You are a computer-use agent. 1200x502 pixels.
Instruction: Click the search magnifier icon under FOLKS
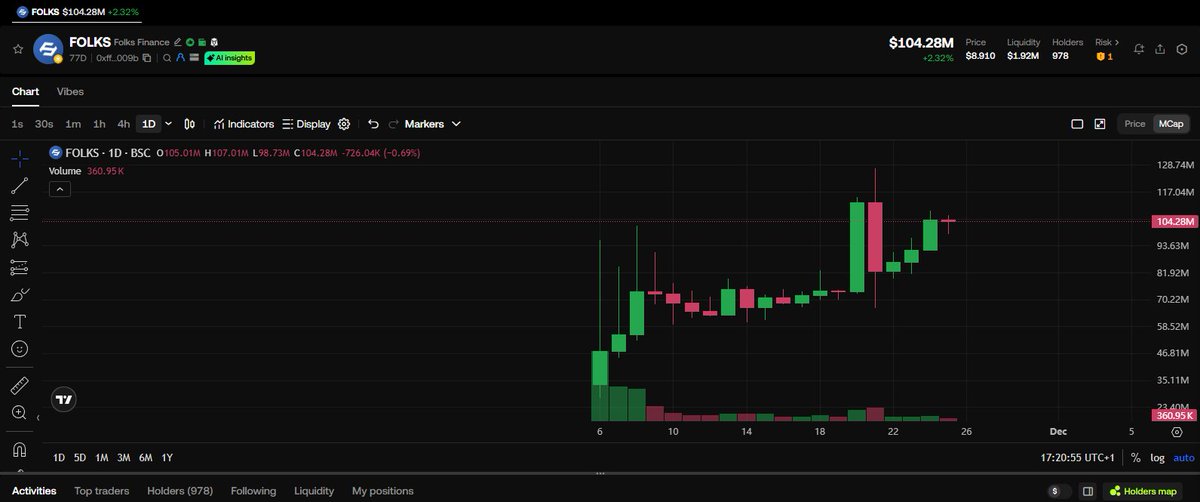[166, 58]
